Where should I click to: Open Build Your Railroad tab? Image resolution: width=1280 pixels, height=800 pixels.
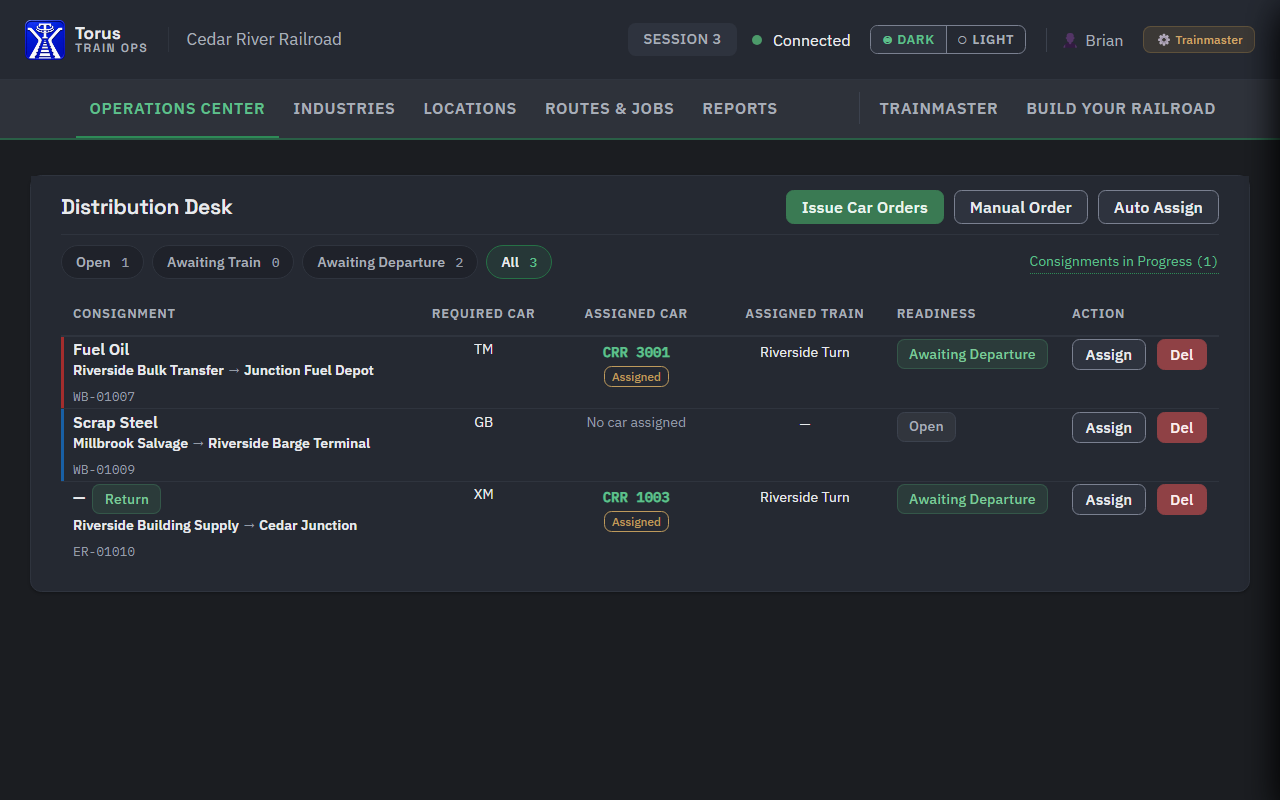[1121, 108]
